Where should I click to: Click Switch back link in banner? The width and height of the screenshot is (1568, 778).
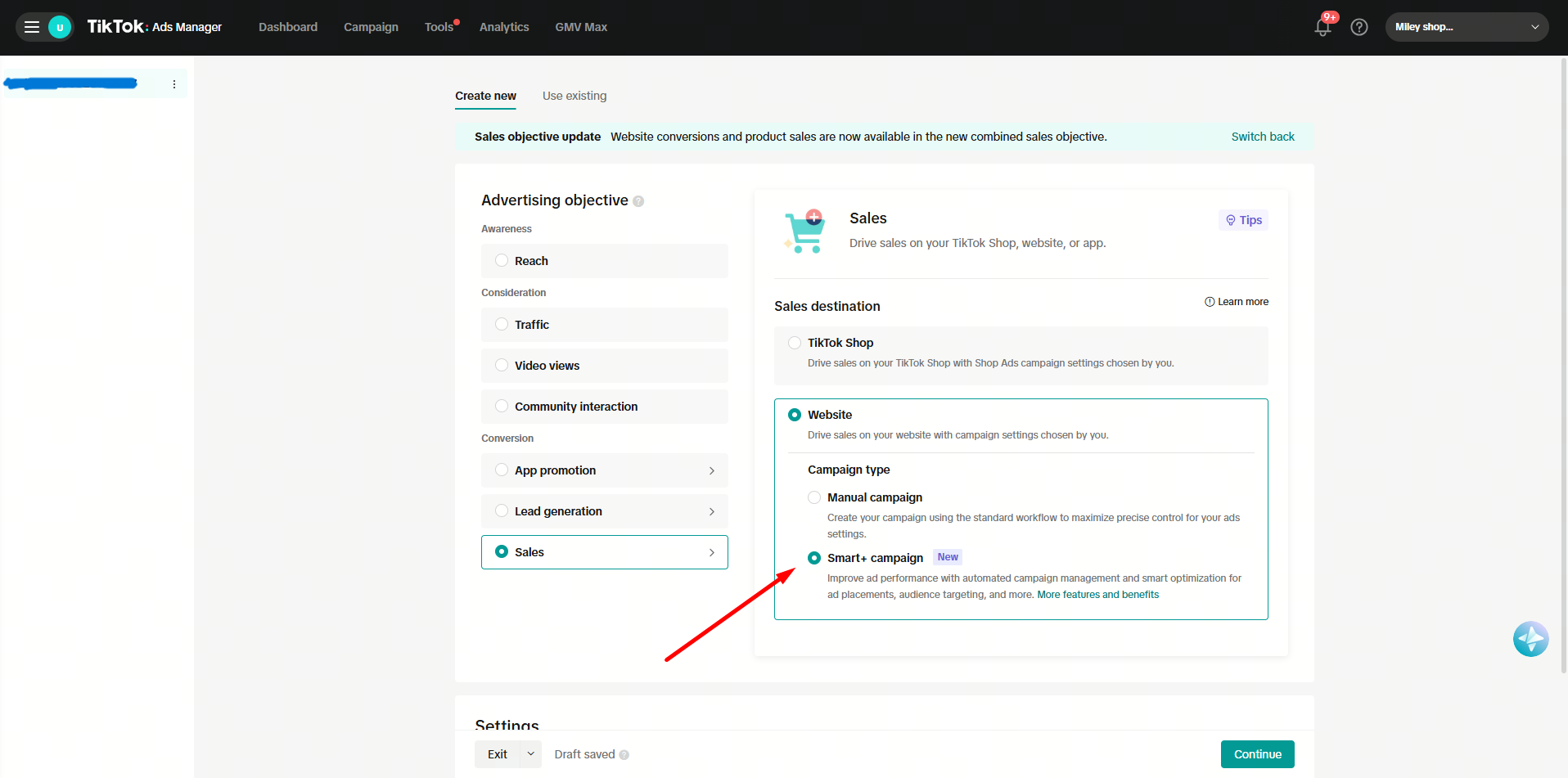point(1262,137)
